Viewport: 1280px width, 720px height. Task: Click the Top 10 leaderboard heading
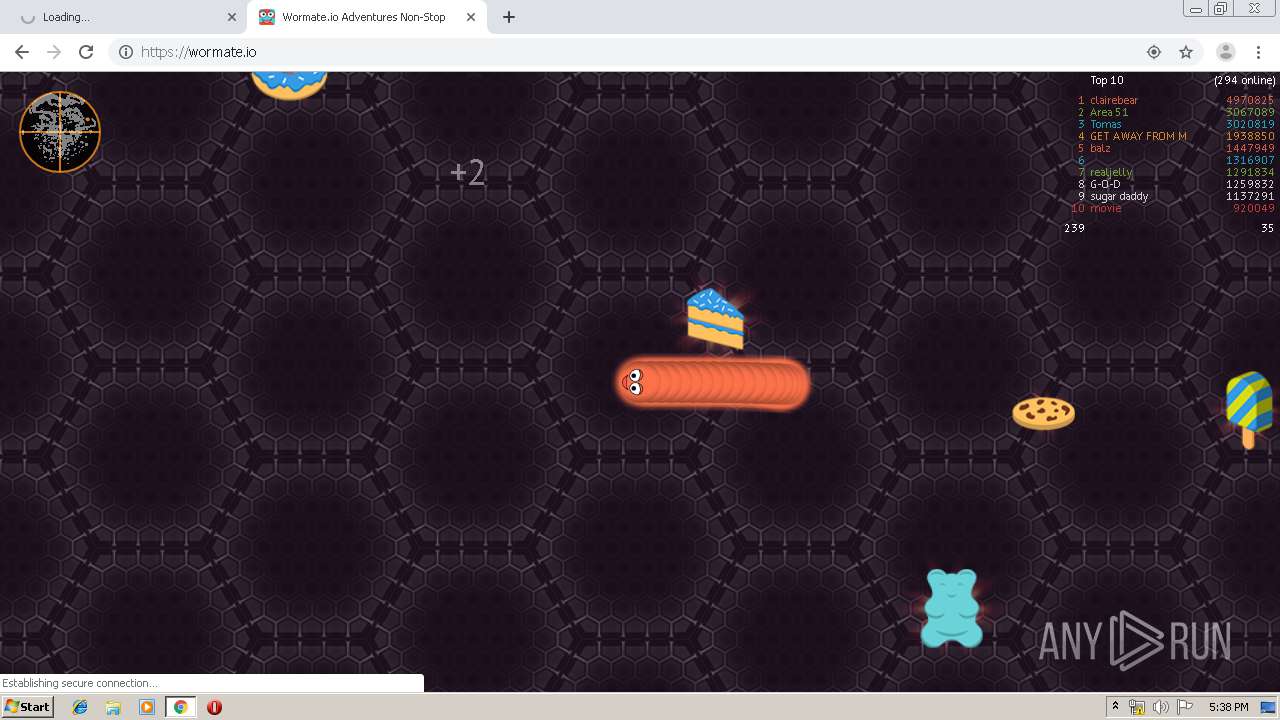click(x=1107, y=80)
